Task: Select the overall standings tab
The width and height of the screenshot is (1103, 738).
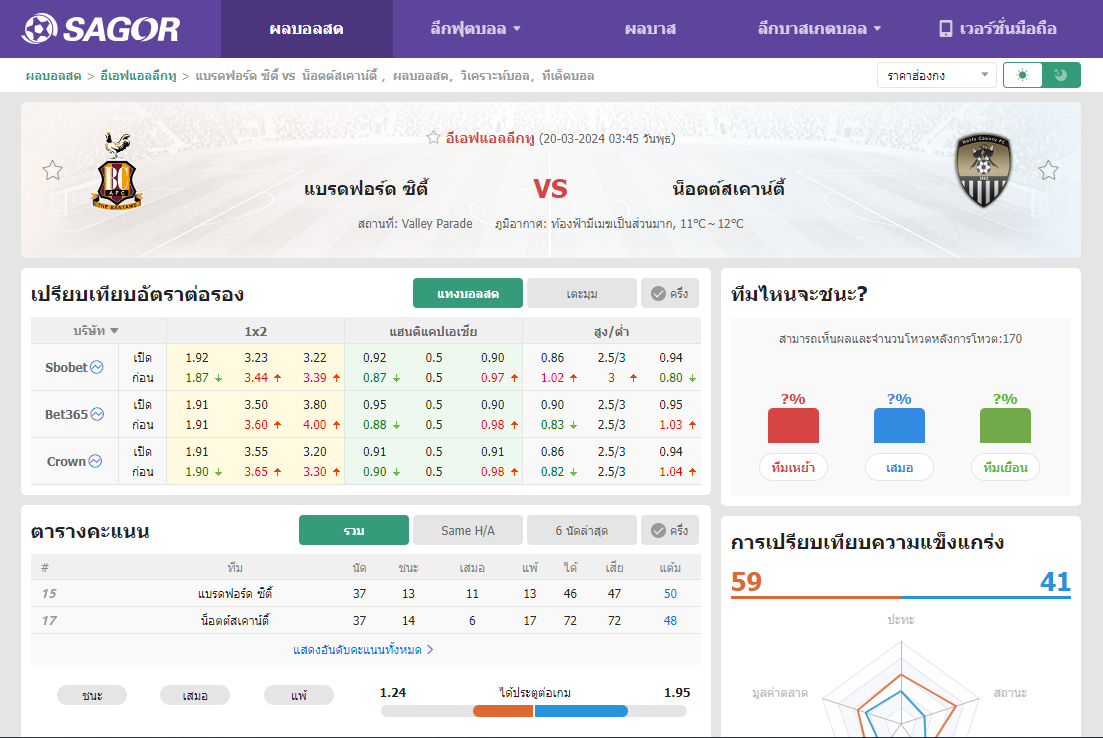Action: (354, 530)
